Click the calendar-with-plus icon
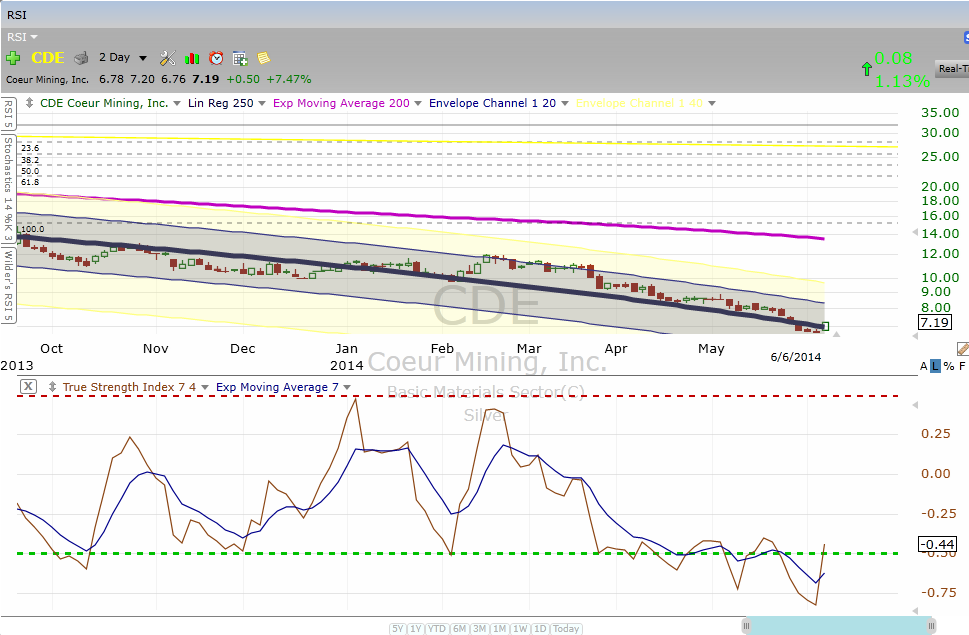This screenshot has width=969, height=635. (x=240, y=58)
